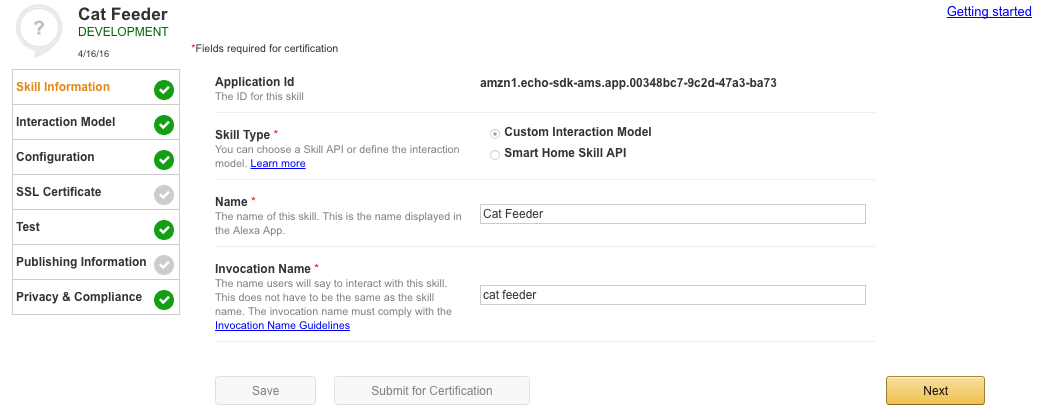Click the gray checkmark beside Publishing Information
Screen dimensions: 1062x411
164,265
